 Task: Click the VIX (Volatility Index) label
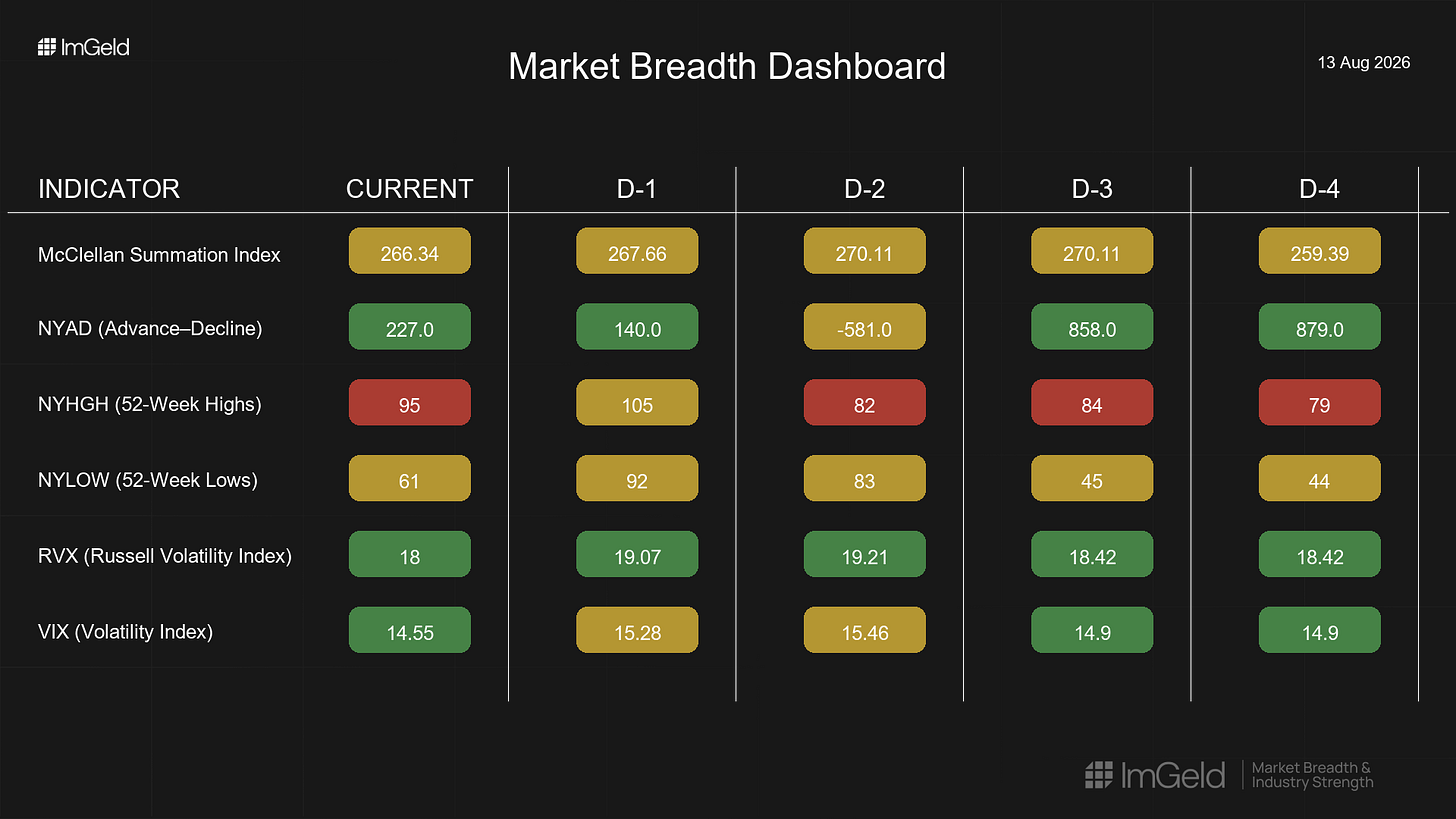point(125,631)
